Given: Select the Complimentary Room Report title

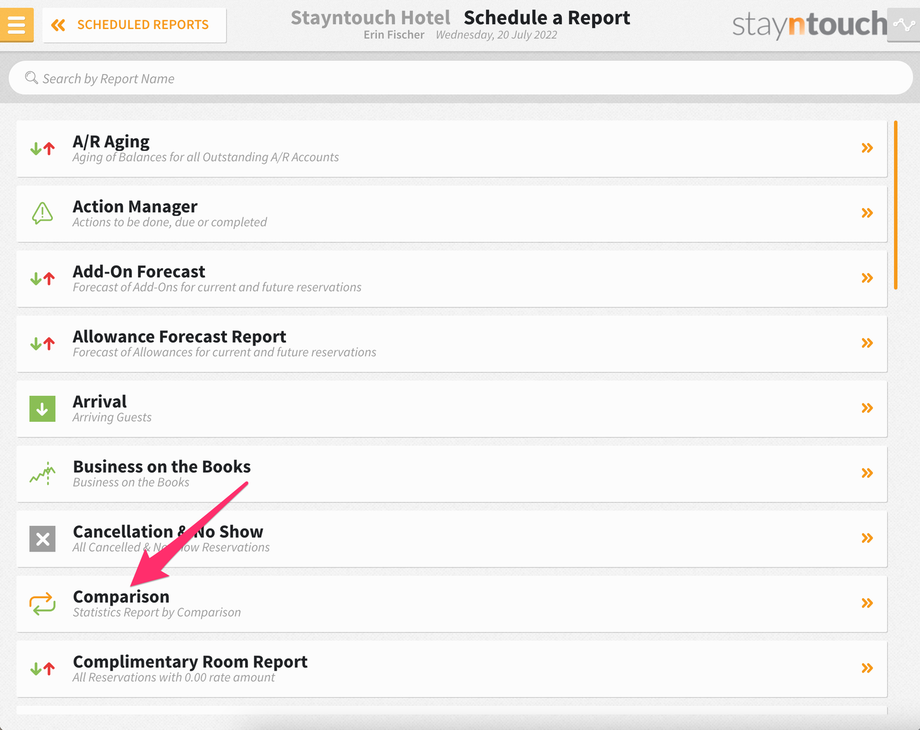Looking at the screenshot, I should tap(190, 662).
